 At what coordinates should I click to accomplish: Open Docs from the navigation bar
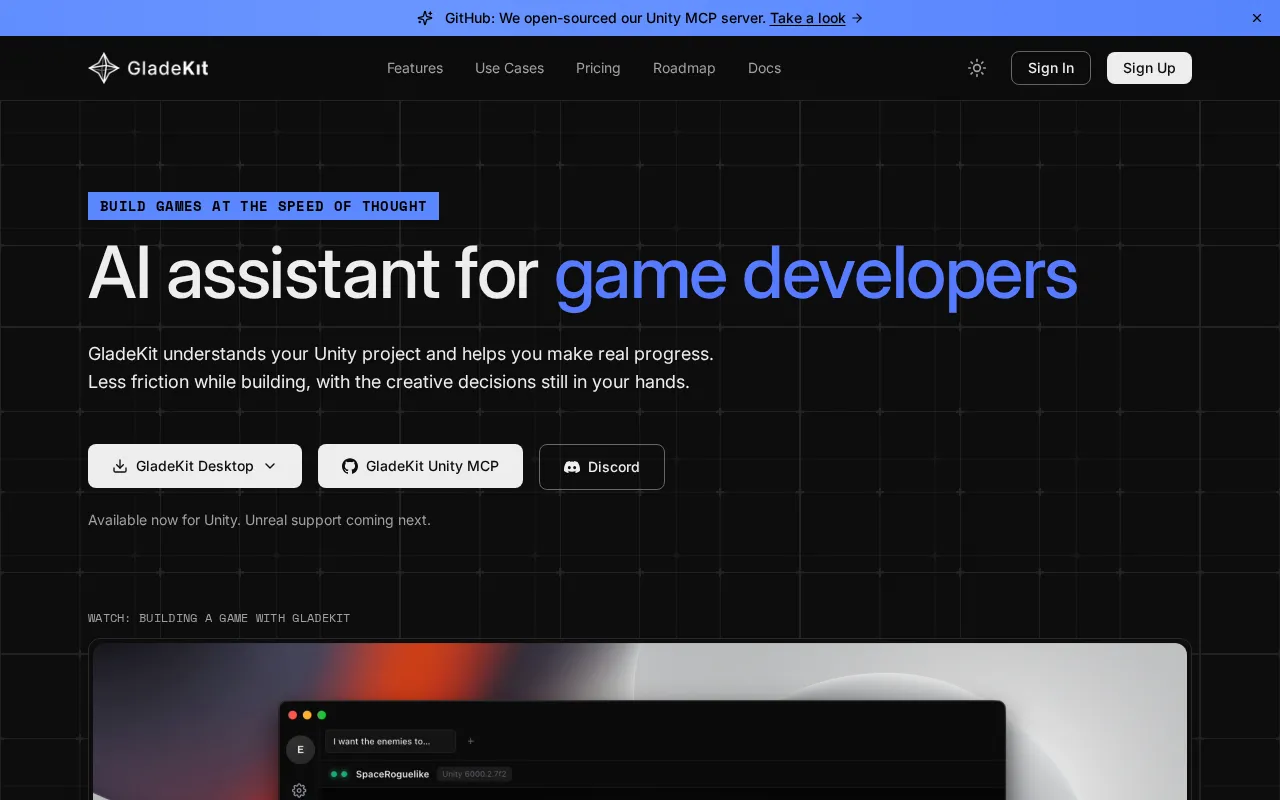point(764,68)
